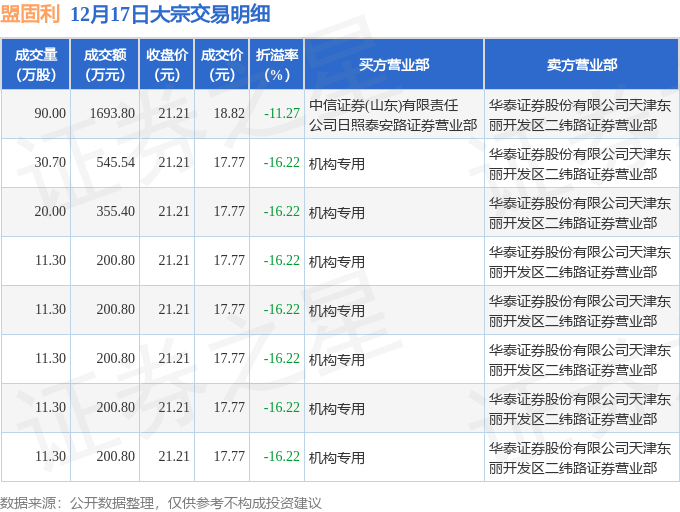680x512 pixels.
Task: Click the 买方营业部 column header
Action: [x=394, y=64]
